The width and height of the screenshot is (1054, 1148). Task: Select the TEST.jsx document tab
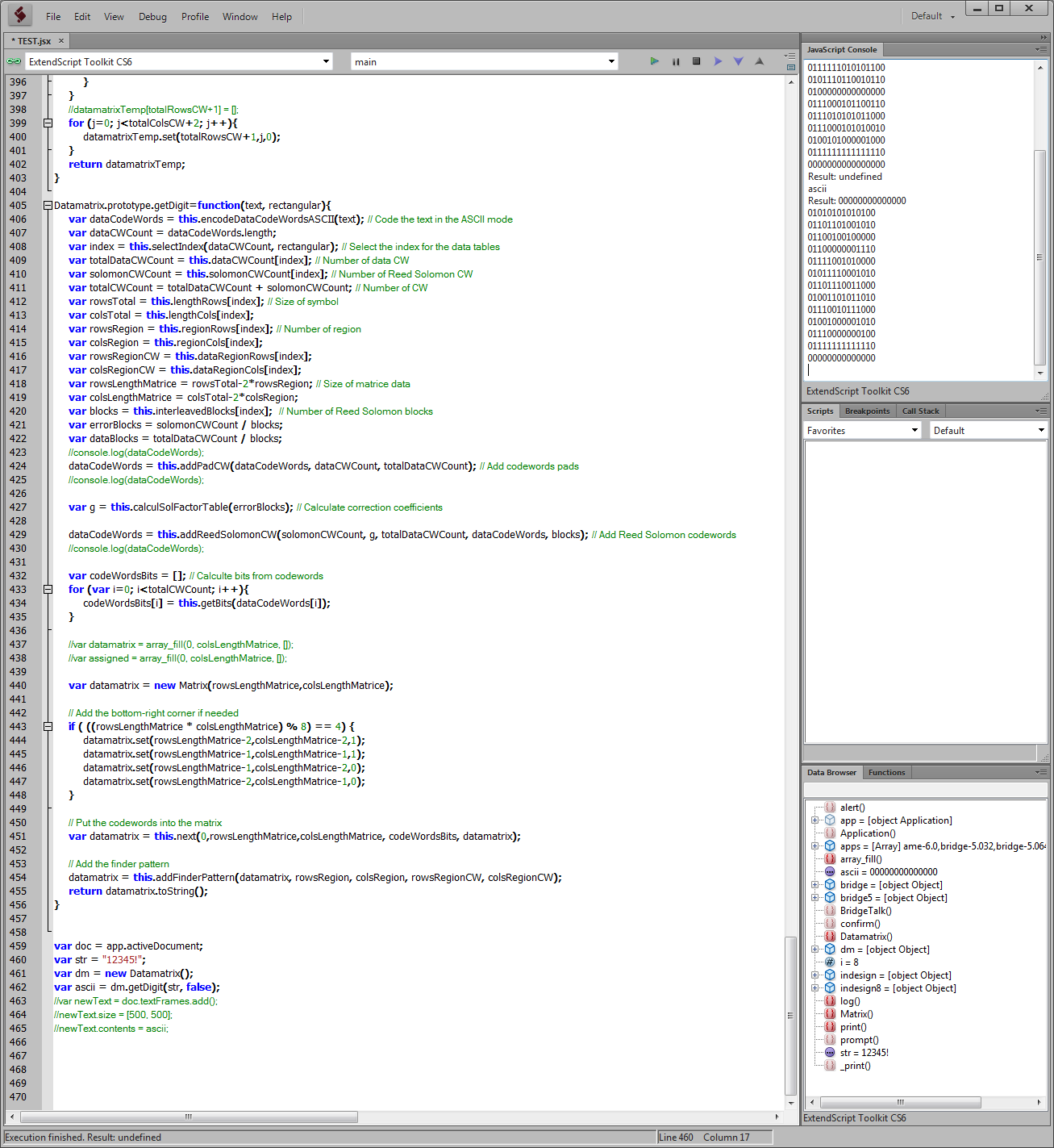coord(33,40)
